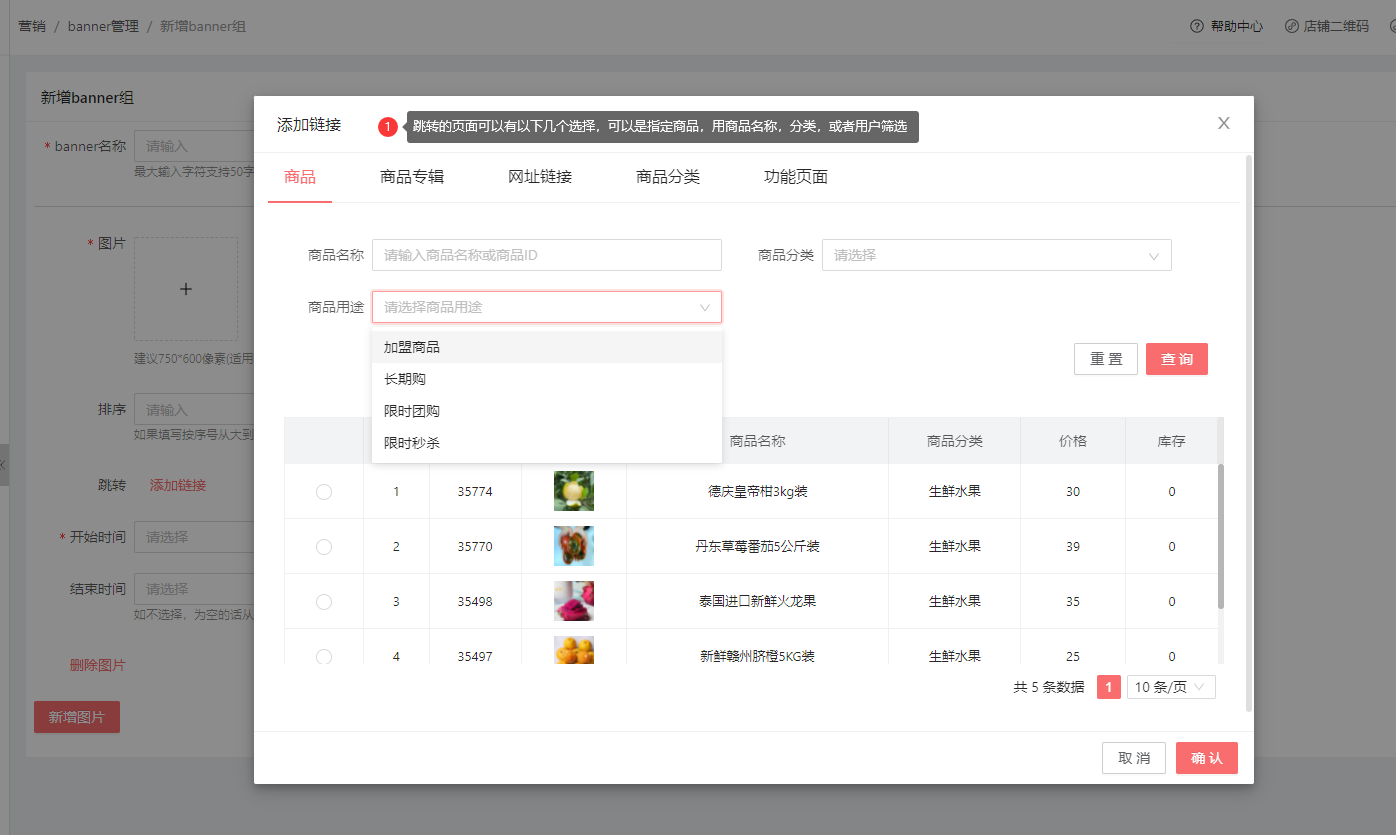
Task: Open the 商品分类 dropdown selector
Action: pyautogui.click(x=996, y=255)
